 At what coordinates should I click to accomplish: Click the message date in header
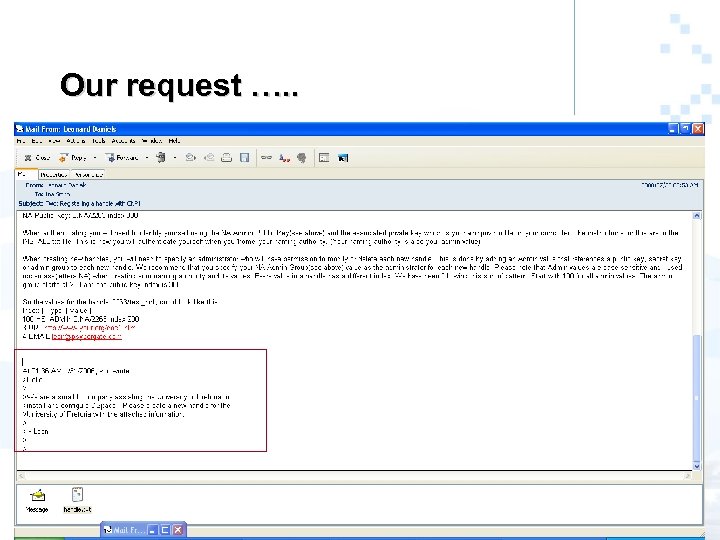[670, 185]
